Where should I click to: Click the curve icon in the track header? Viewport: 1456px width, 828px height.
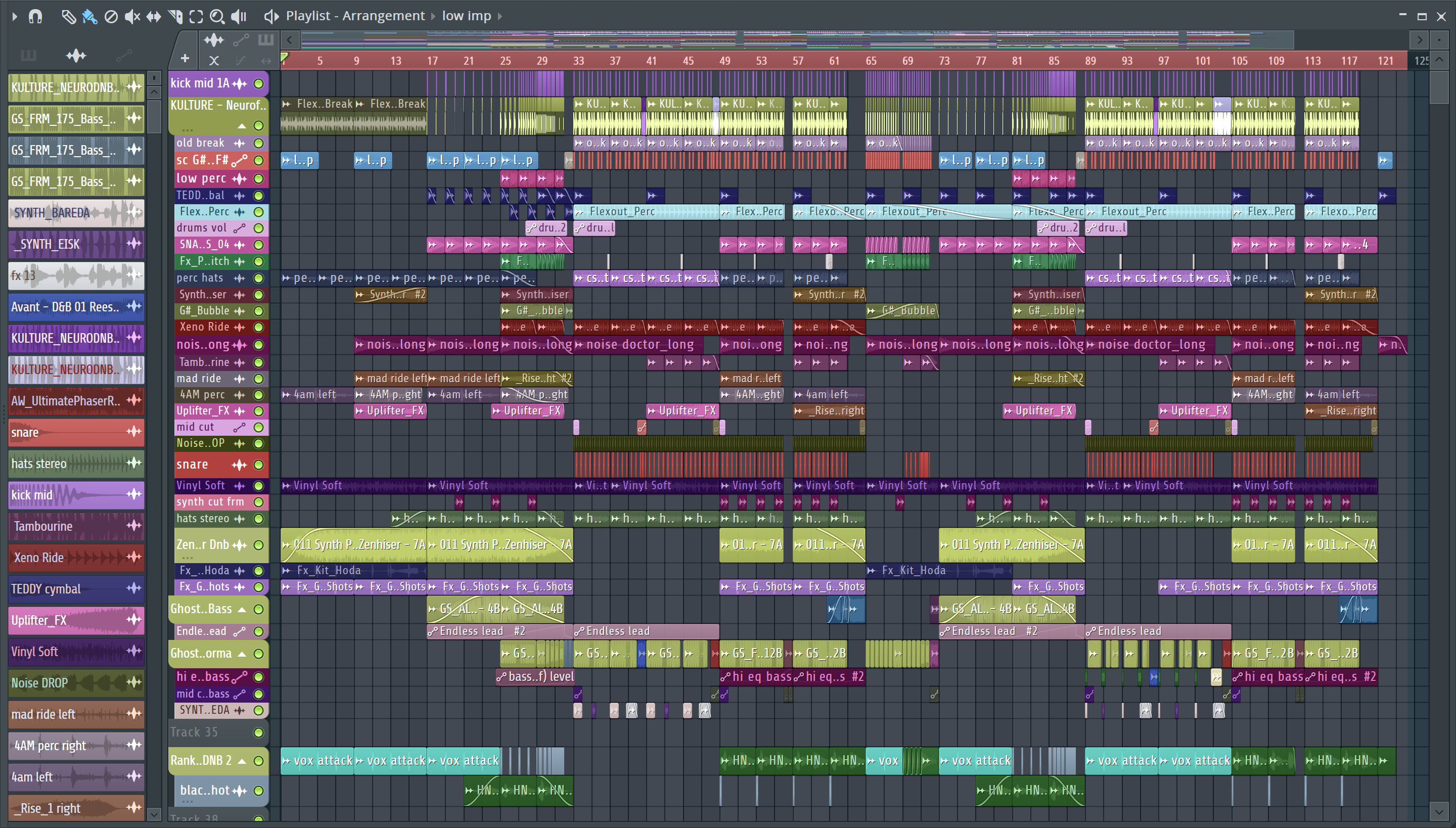click(x=241, y=60)
